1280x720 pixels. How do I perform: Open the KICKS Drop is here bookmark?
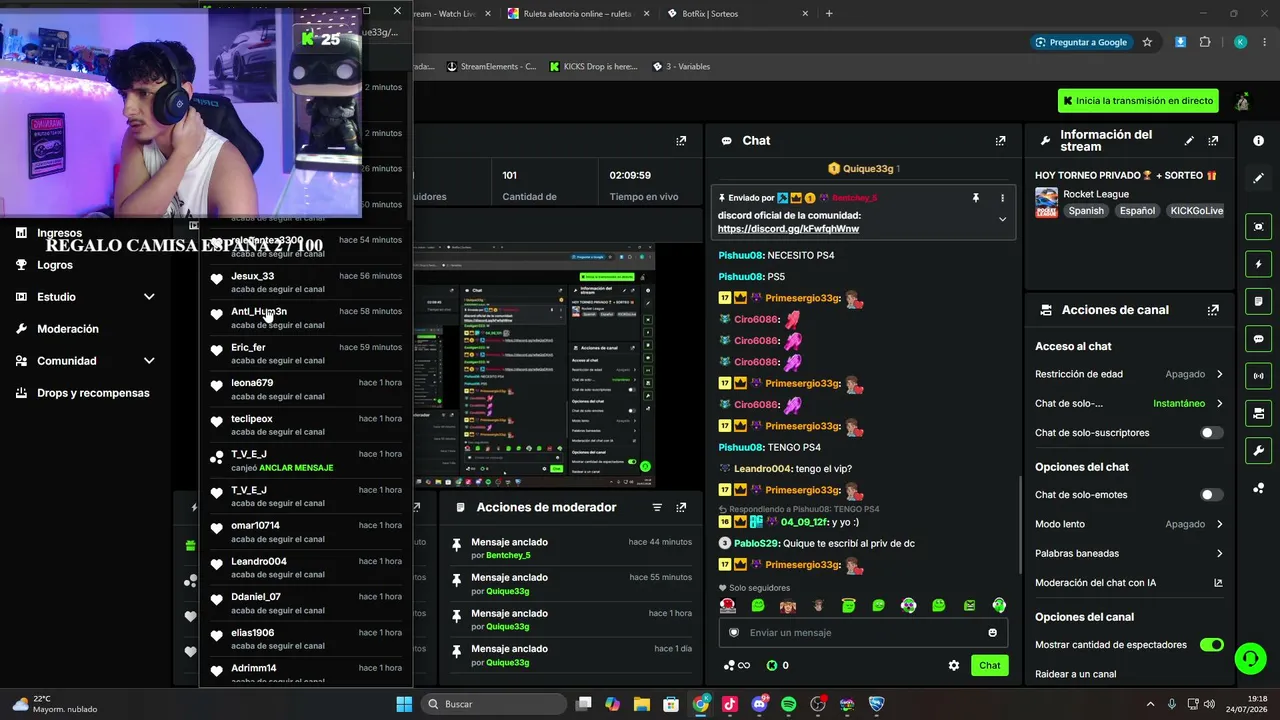[593, 67]
